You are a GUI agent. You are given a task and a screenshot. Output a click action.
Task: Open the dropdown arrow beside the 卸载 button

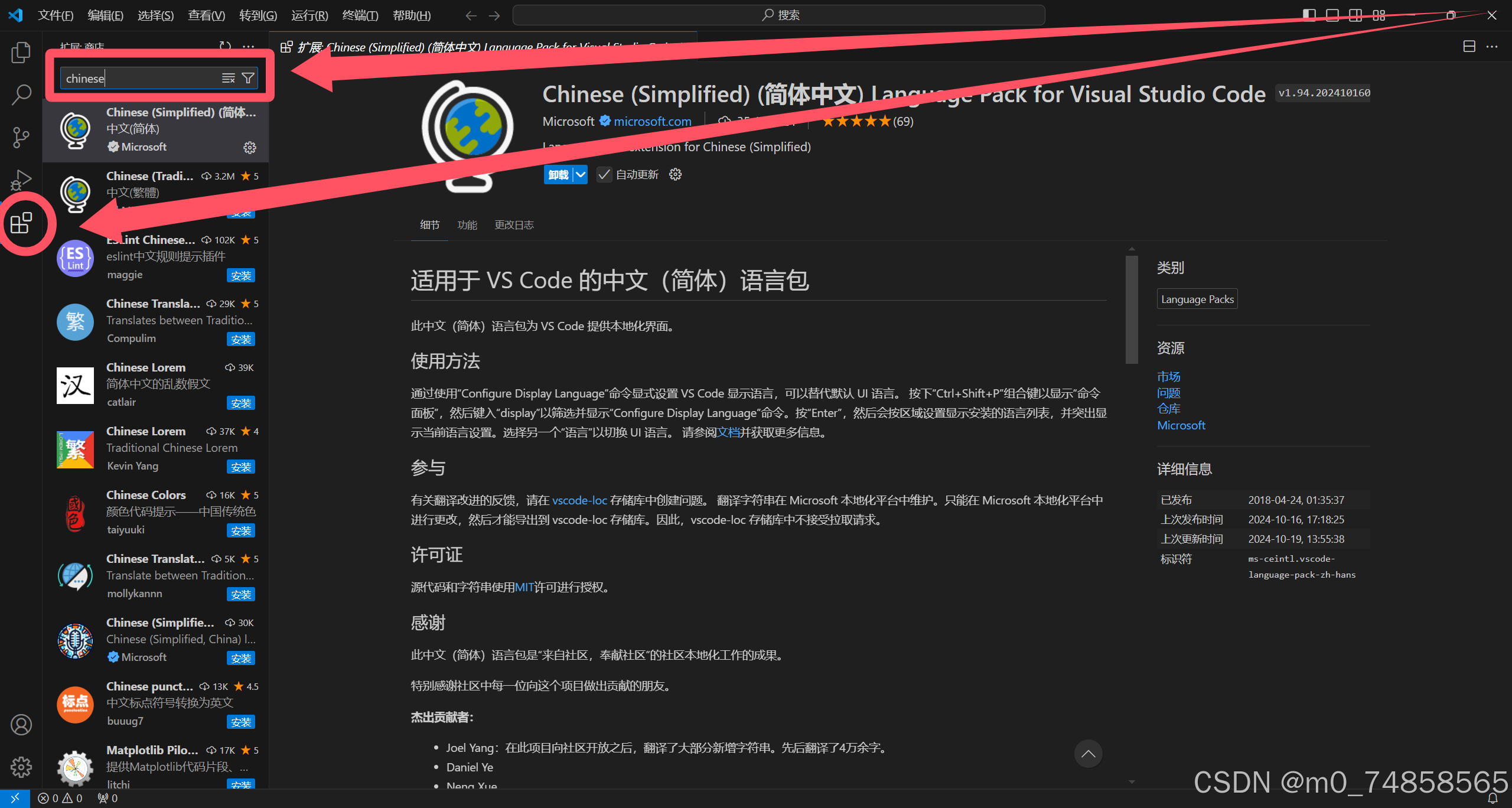click(x=581, y=174)
